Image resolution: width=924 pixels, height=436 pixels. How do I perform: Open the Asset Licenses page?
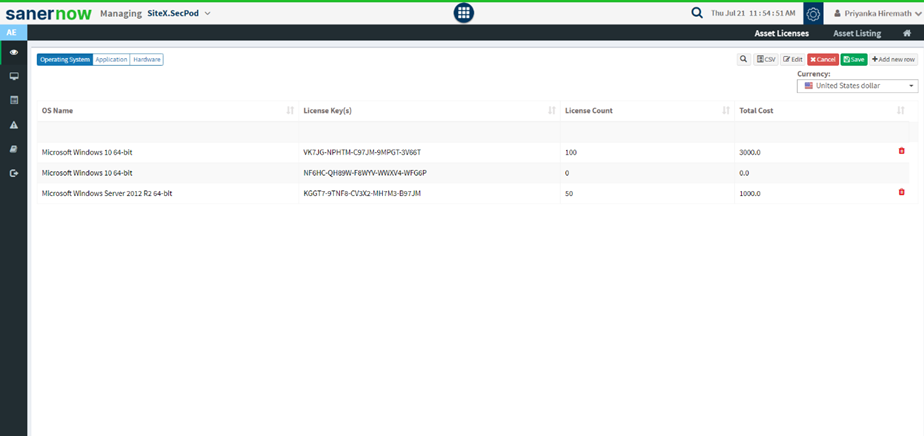point(781,34)
